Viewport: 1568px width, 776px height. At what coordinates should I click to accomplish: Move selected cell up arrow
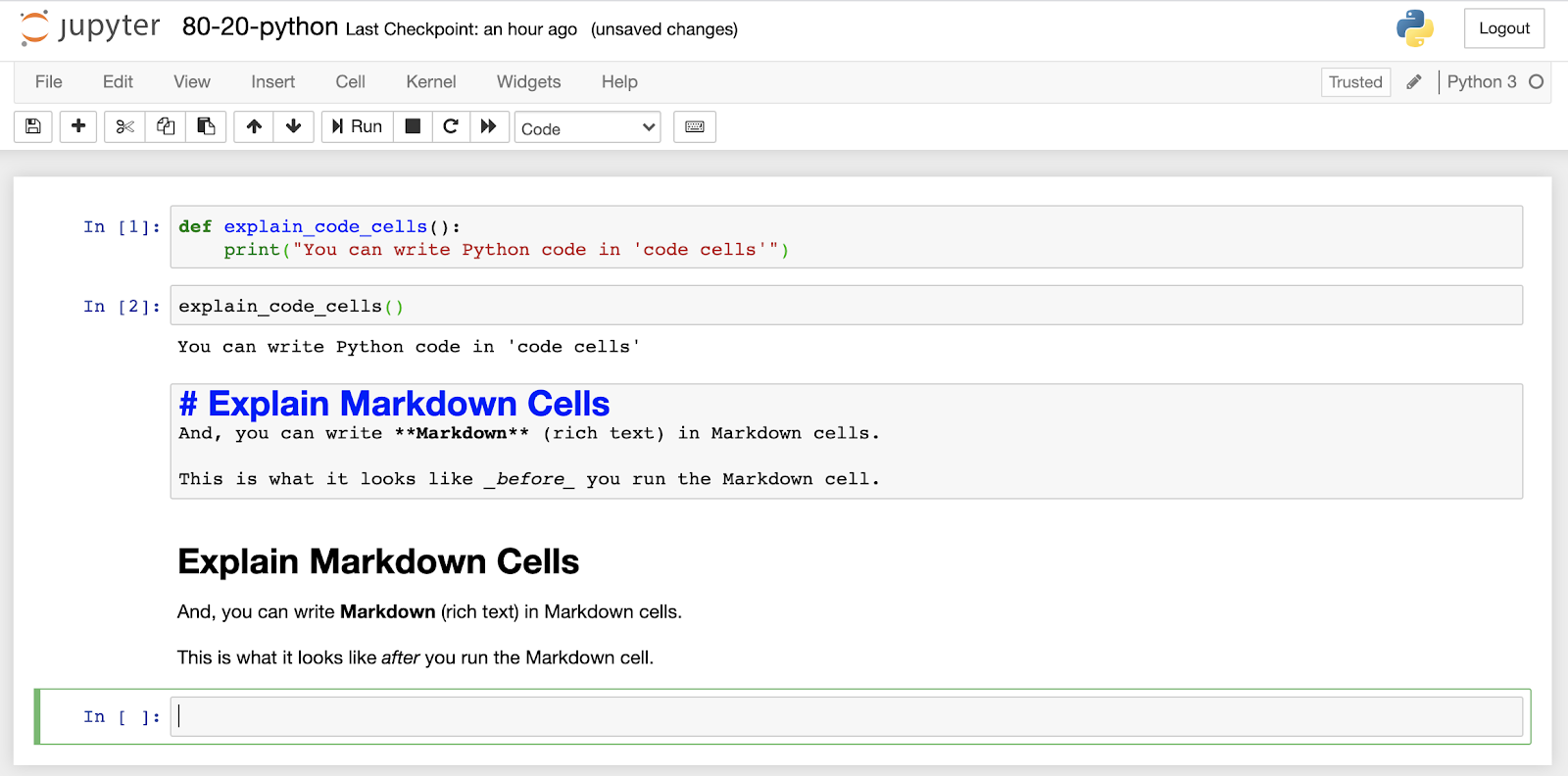tap(254, 126)
